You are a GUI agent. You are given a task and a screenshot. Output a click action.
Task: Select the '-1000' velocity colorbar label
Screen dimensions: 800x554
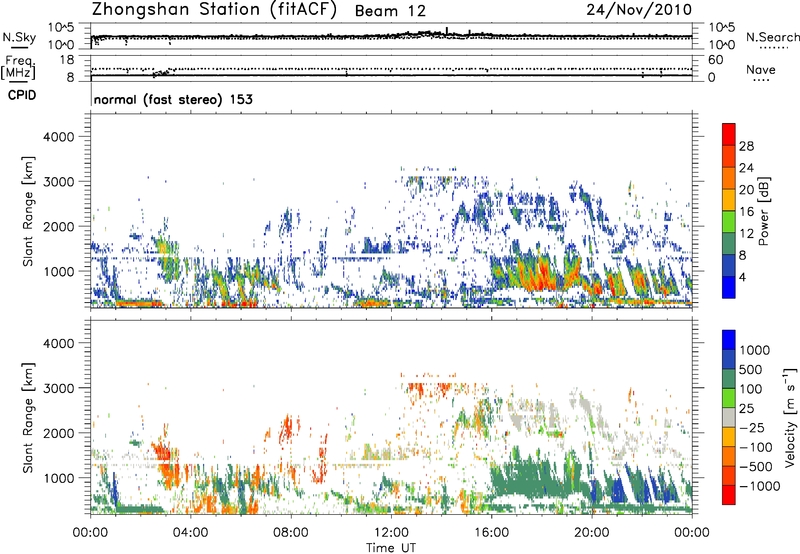pos(760,486)
